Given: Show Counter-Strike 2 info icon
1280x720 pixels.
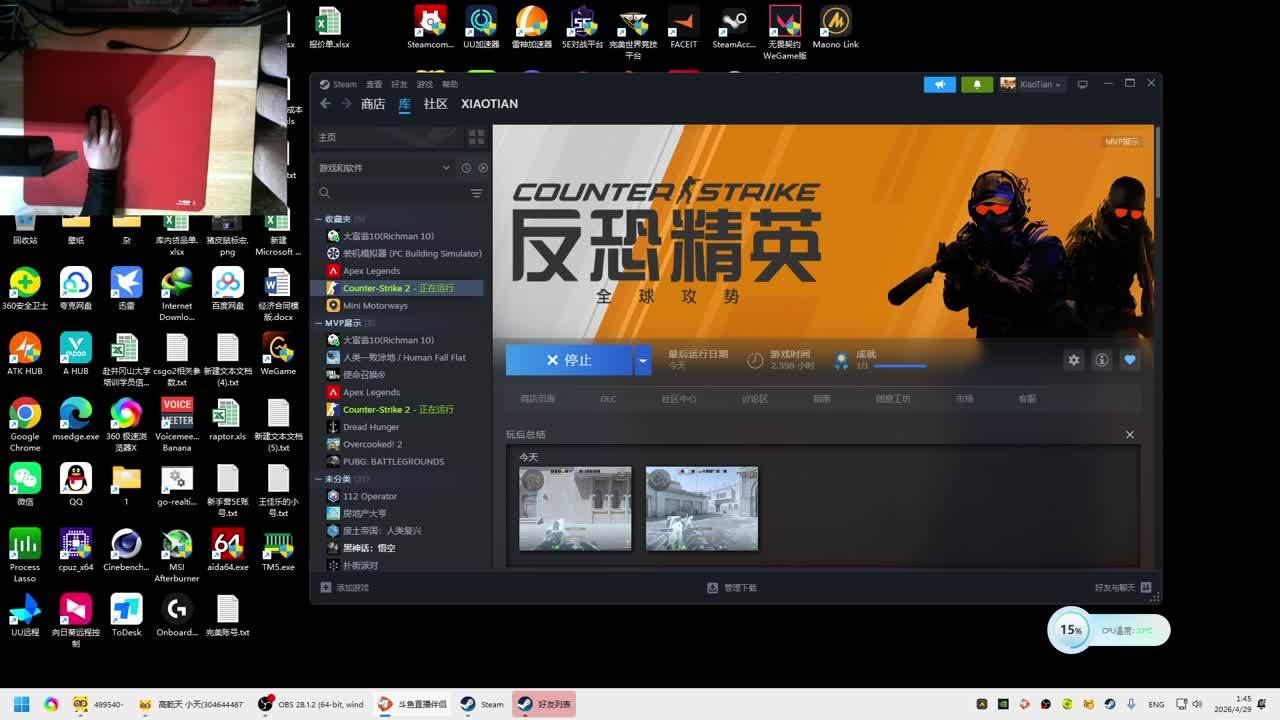Looking at the screenshot, I should click(1102, 360).
